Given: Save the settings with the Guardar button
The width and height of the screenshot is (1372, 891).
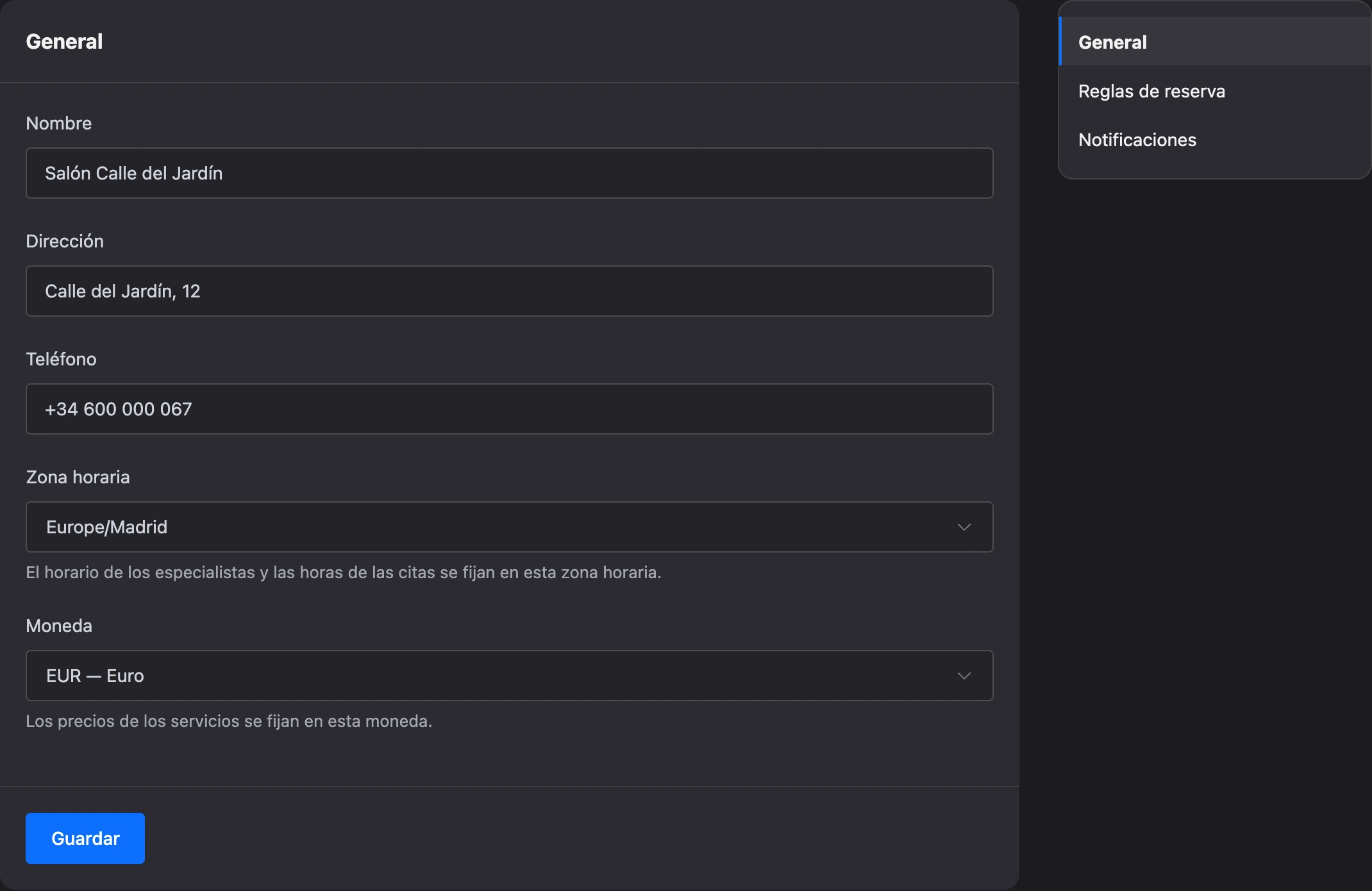Looking at the screenshot, I should pos(85,838).
